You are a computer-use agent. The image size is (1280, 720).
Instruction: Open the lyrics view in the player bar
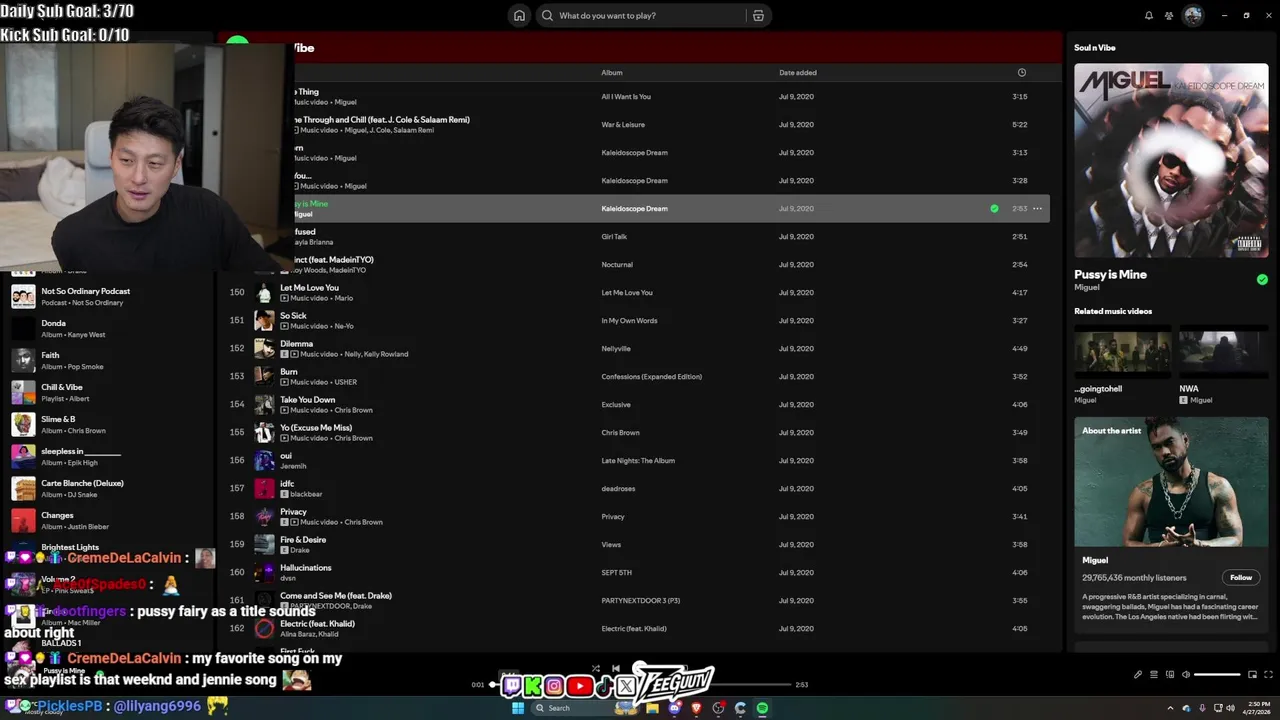tap(1138, 675)
